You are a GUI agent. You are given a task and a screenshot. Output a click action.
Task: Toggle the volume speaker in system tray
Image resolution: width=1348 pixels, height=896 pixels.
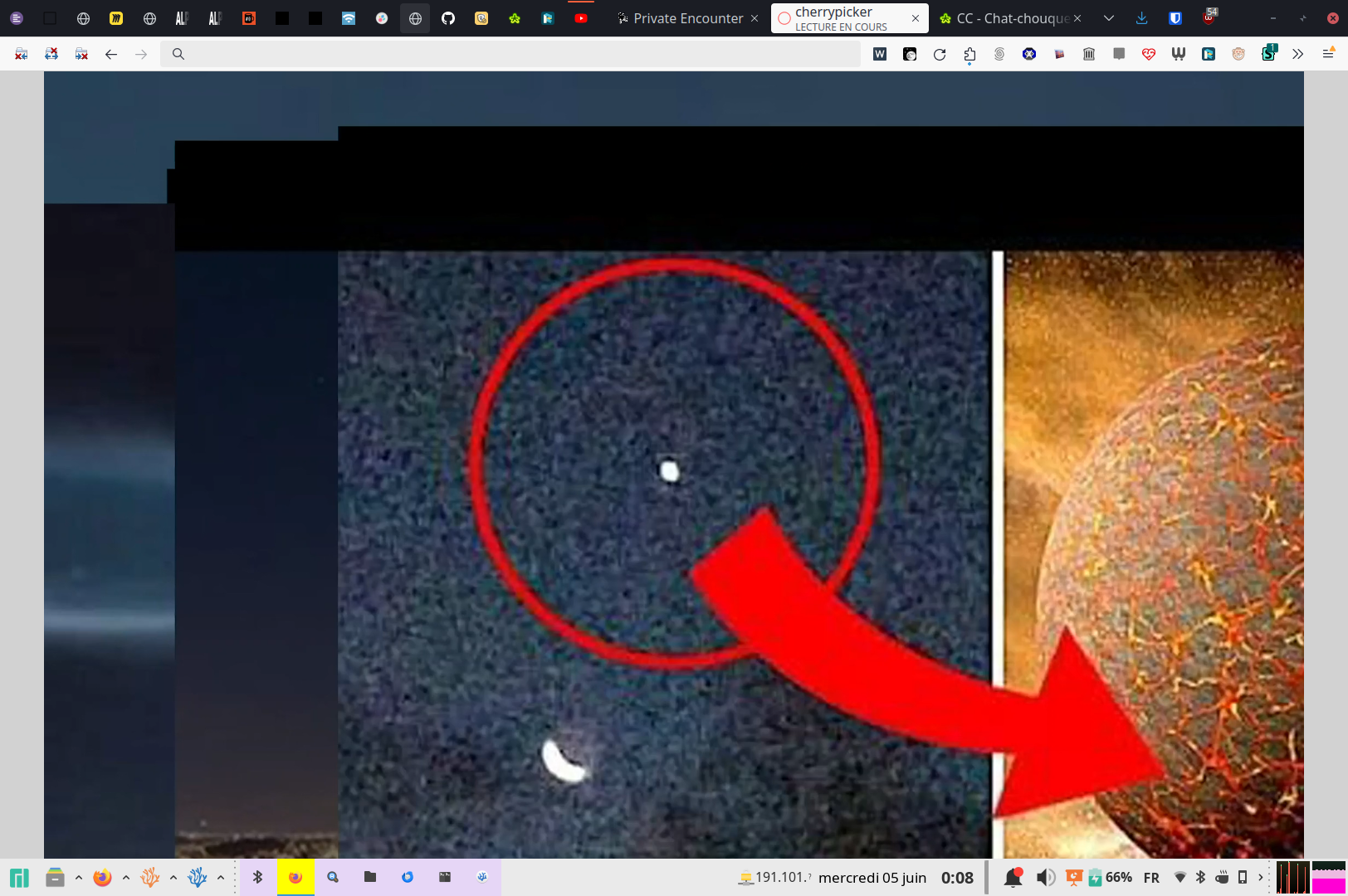pos(1046,878)
